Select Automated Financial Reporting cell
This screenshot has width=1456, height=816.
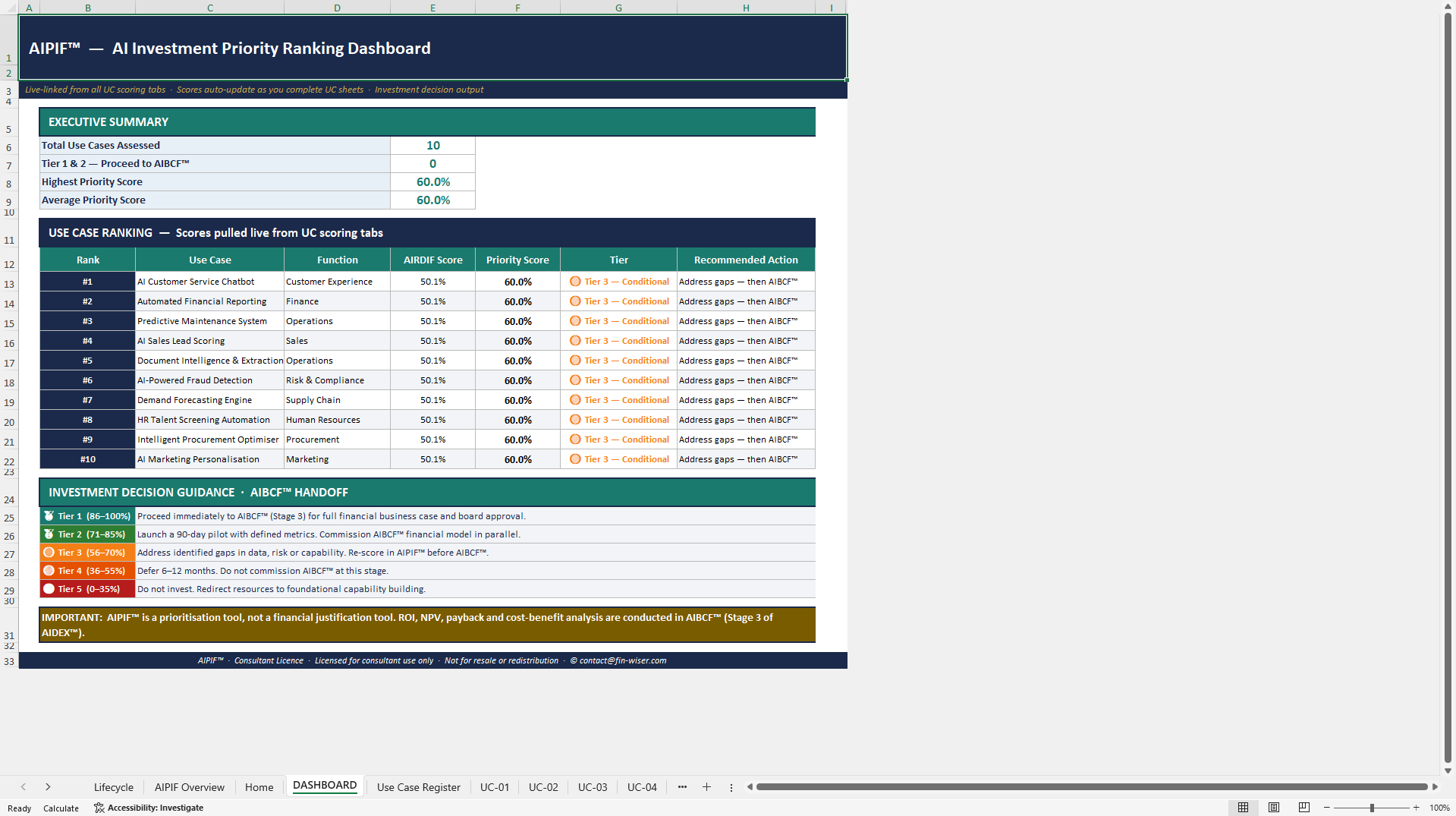point(210,301)
